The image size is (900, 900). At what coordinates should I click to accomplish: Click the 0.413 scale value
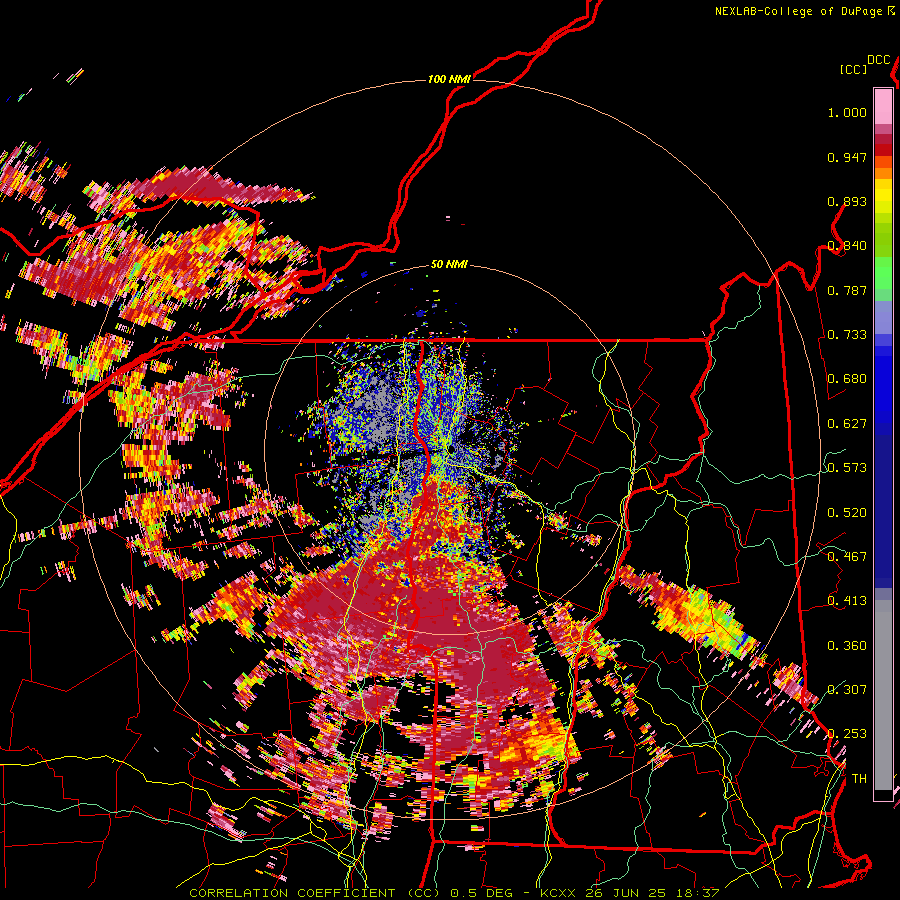(847, 601)
